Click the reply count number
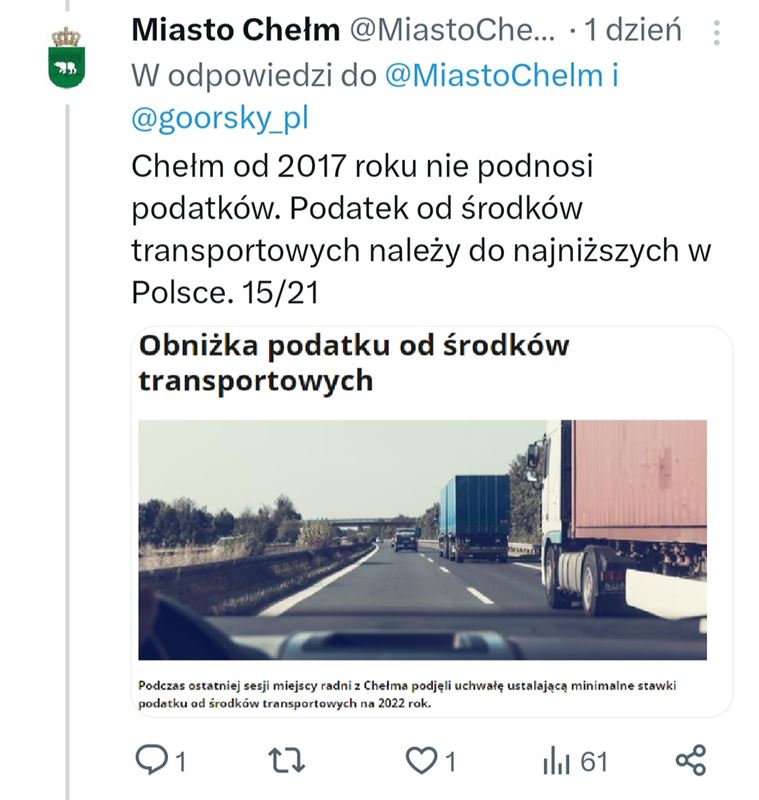This screenshot has height=800, width=759. [x=181, y=762]
